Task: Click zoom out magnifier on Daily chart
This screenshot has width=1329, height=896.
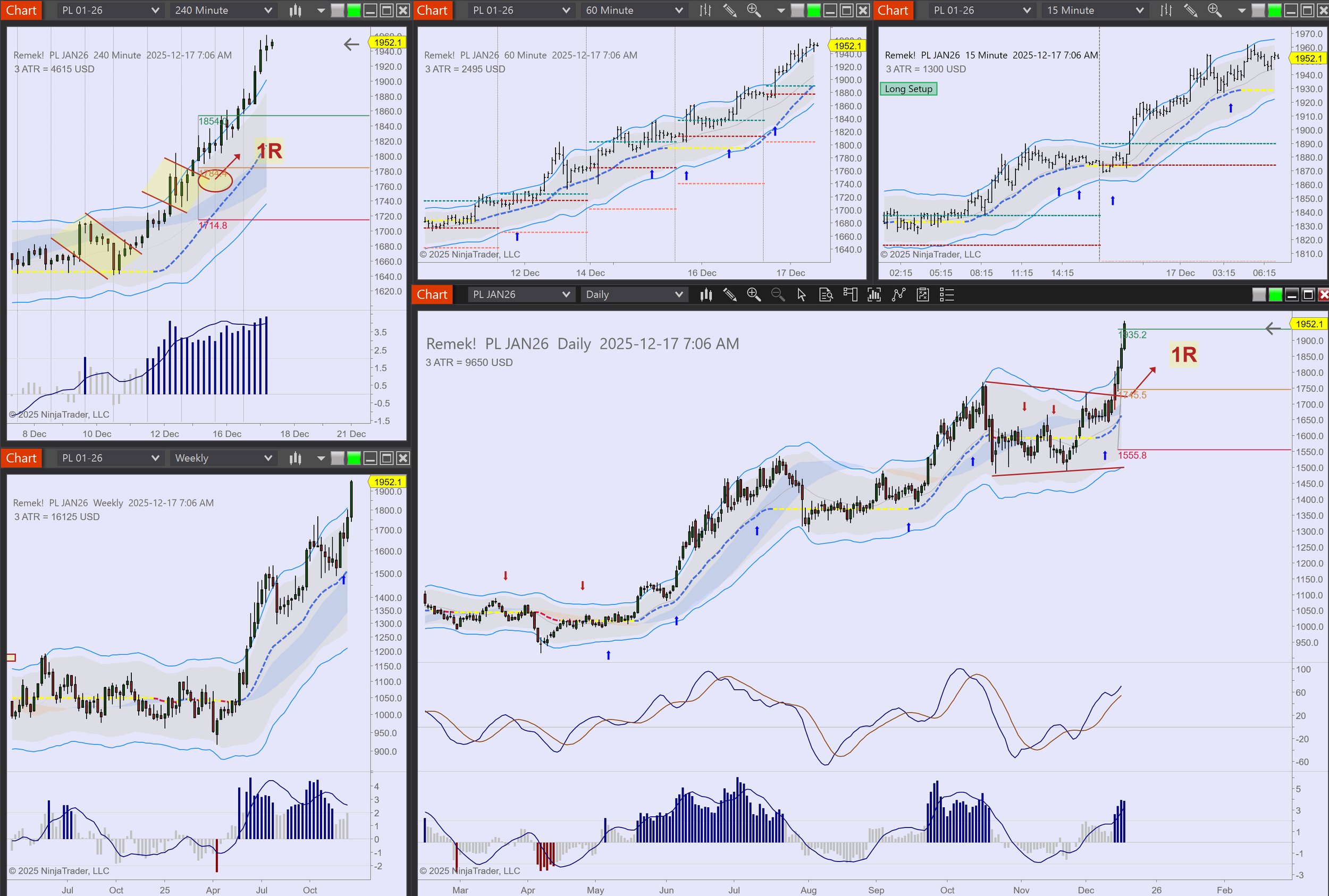Action: point(777,294)
